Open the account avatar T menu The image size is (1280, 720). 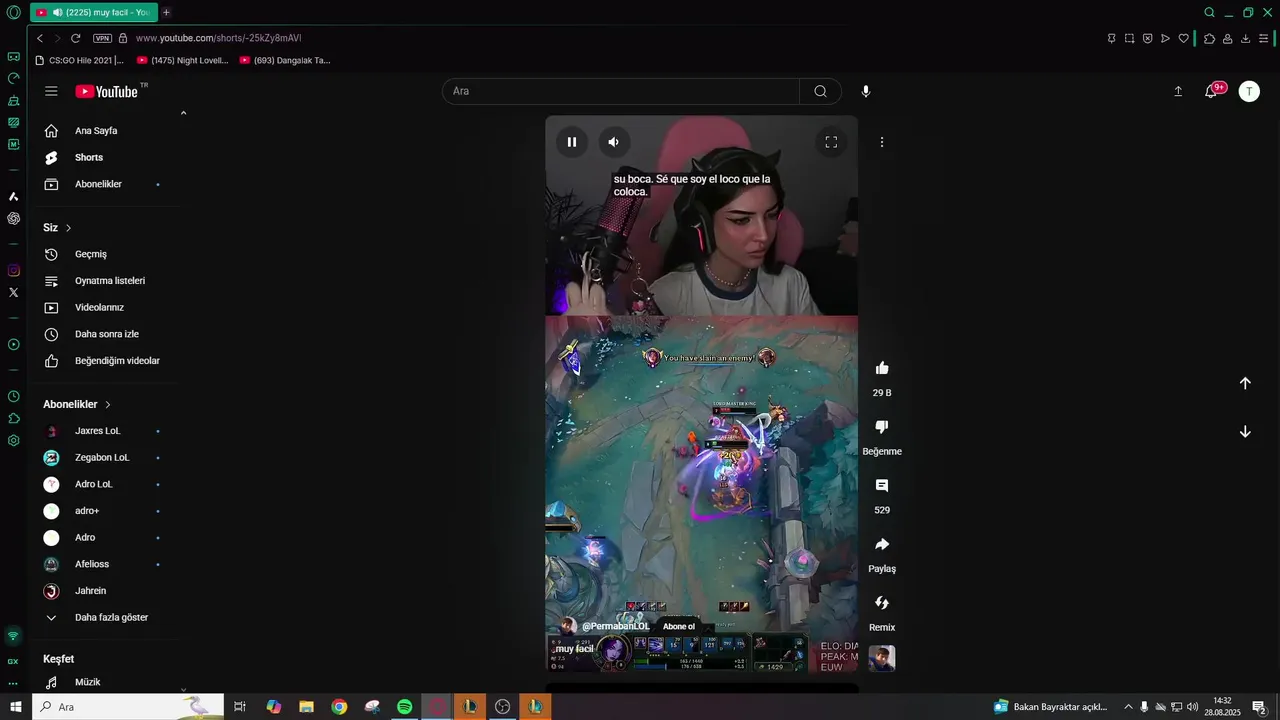pyautogui.click(x=1249, y=91)
